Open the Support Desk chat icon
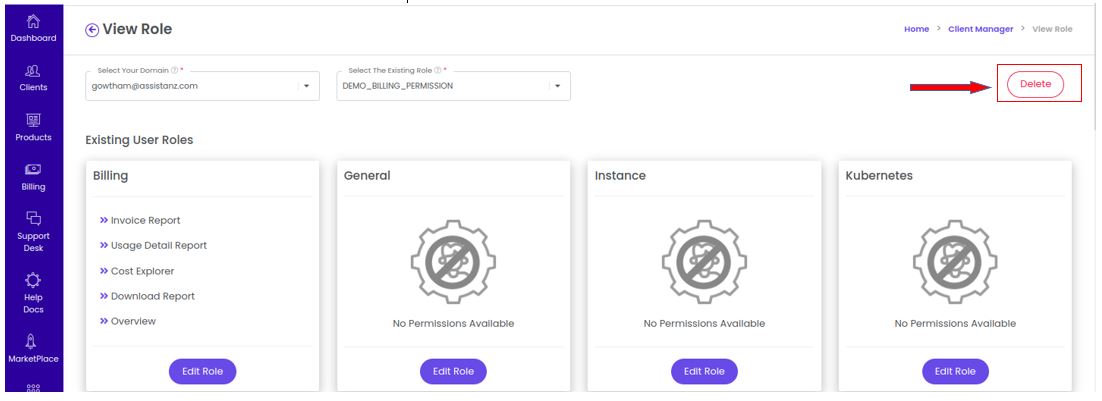This screenshot has width=1102, height=401. 33,218
